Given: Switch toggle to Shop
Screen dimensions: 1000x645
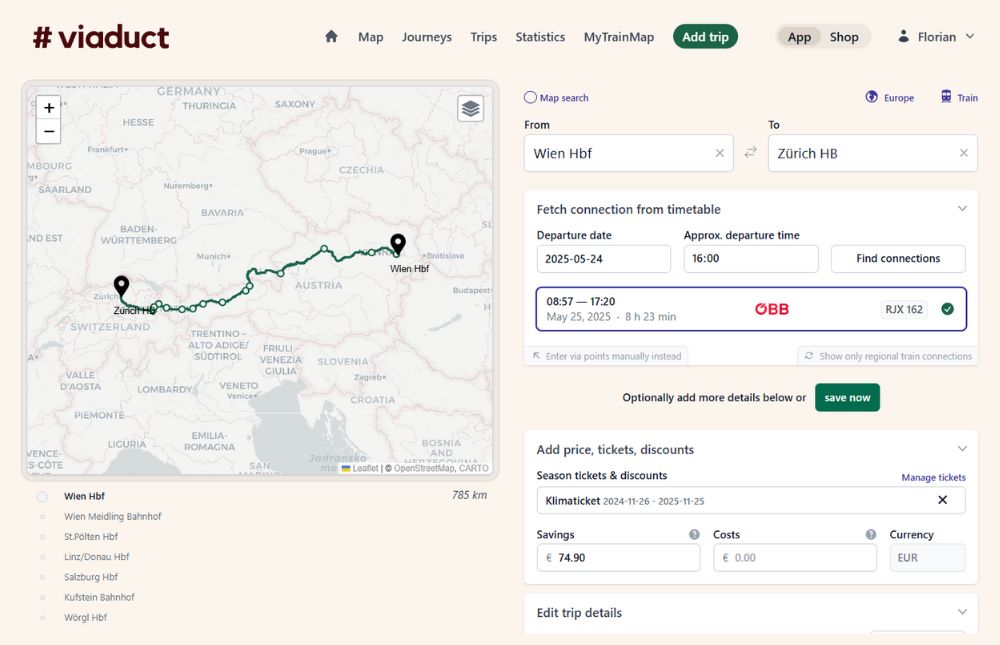Looking at the screenshot, I should click(844, 37).
